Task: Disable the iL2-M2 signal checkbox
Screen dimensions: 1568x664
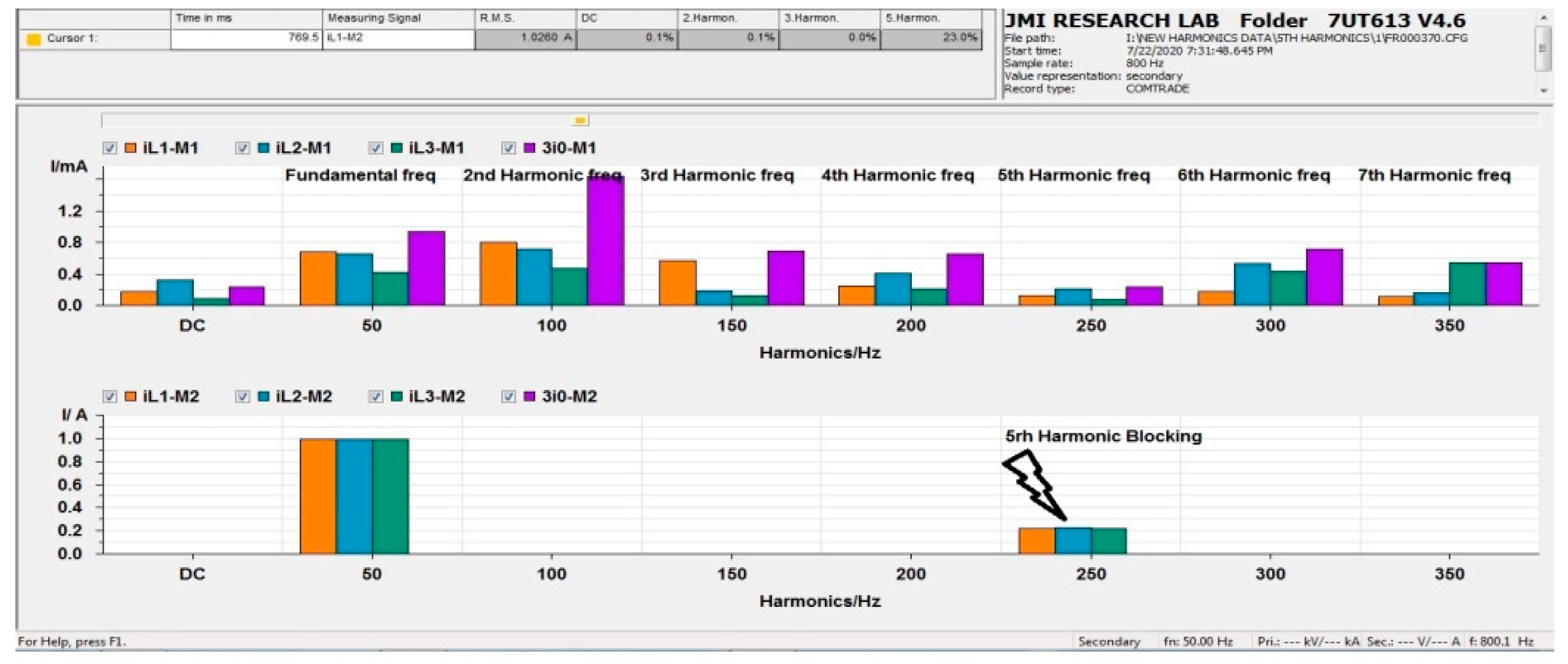Action: point(242,396)
